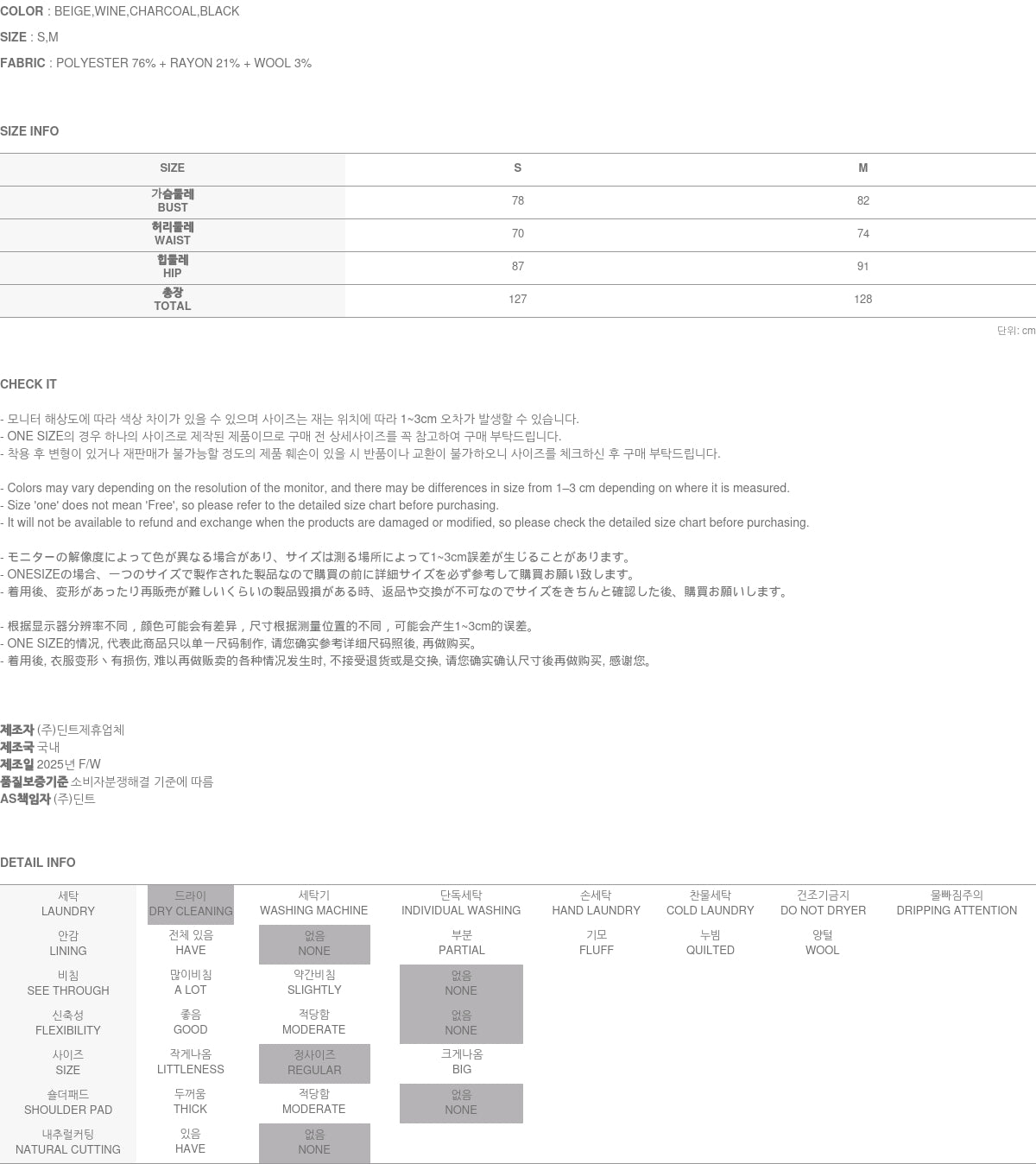Click the highlighted DRY CLEANING laundry cell
Image resolution: width=1036 pixels, height=1164 pixels.
(x=191, y=904)
